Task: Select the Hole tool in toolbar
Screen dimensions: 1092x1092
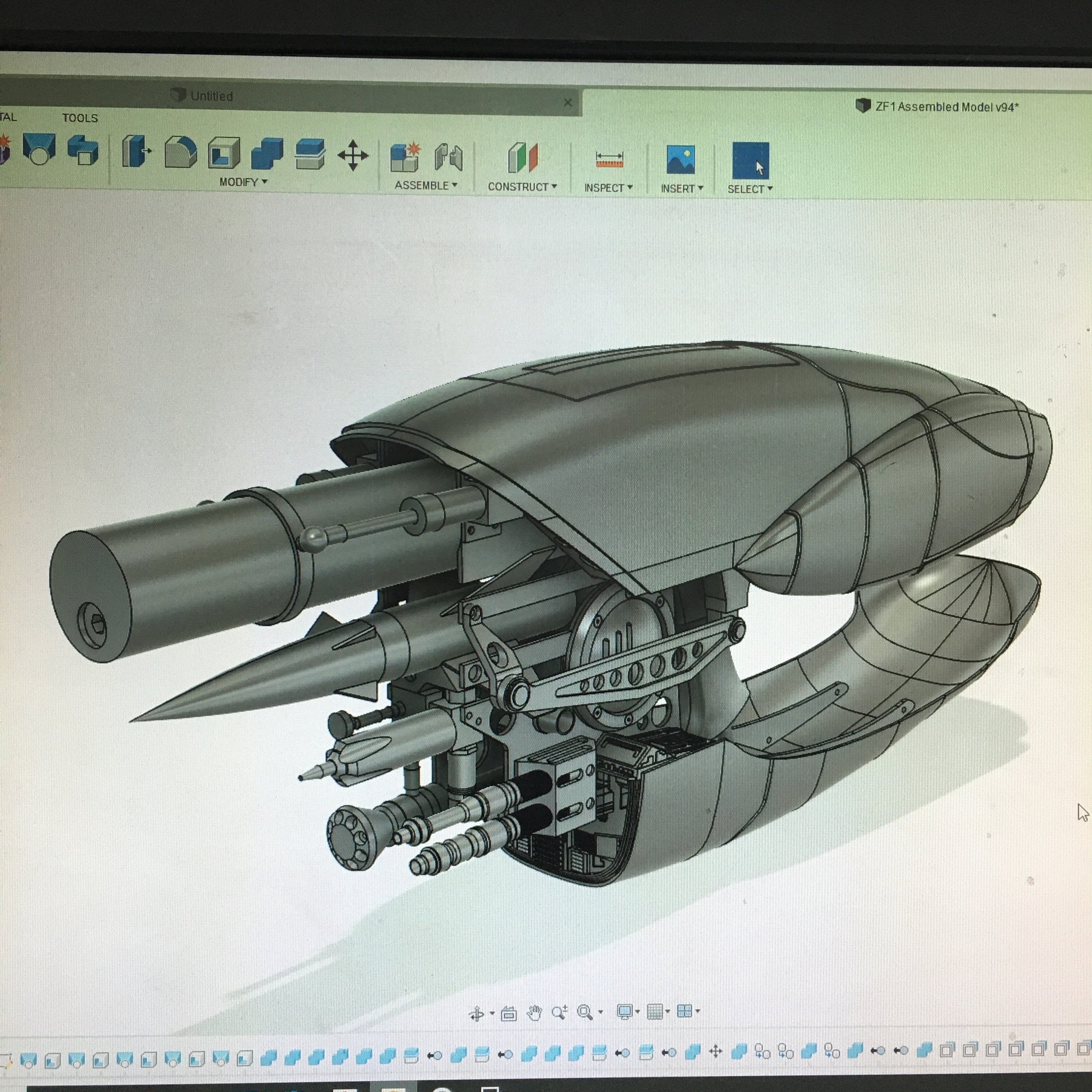Action: coord(39,150)
